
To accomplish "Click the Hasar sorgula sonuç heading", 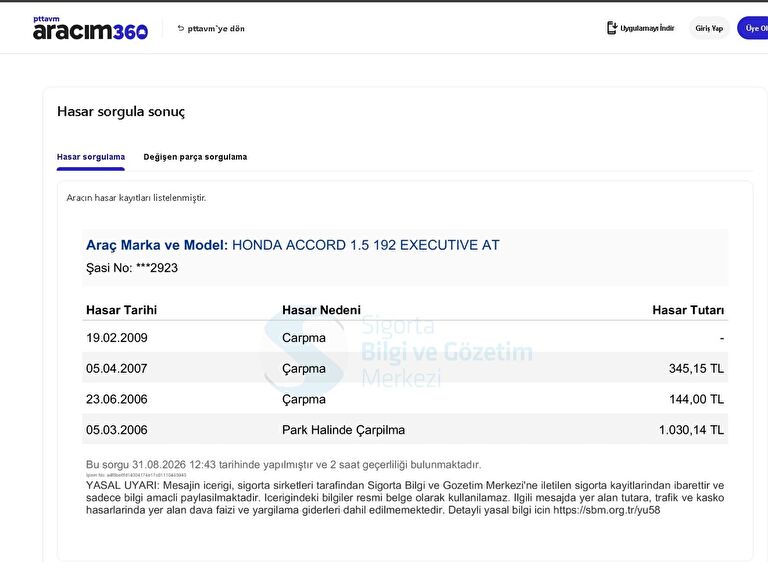I will (x=121, y=111).
